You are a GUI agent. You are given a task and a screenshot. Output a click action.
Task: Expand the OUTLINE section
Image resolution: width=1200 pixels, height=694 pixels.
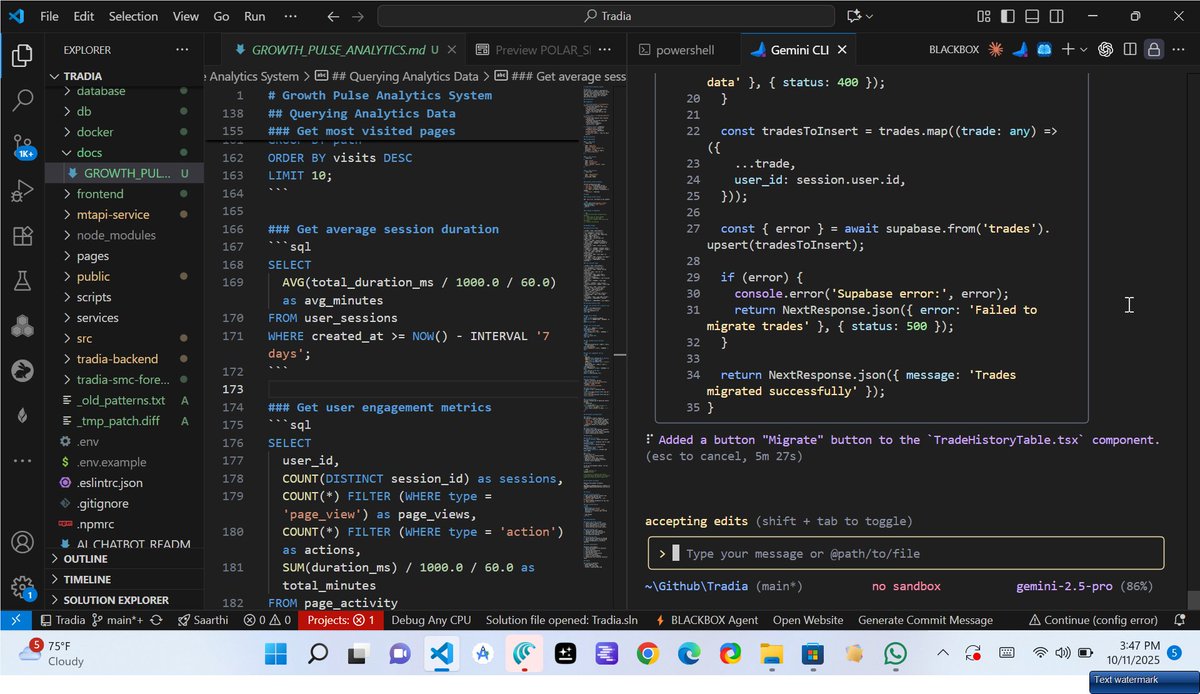[x=125, y=559]
